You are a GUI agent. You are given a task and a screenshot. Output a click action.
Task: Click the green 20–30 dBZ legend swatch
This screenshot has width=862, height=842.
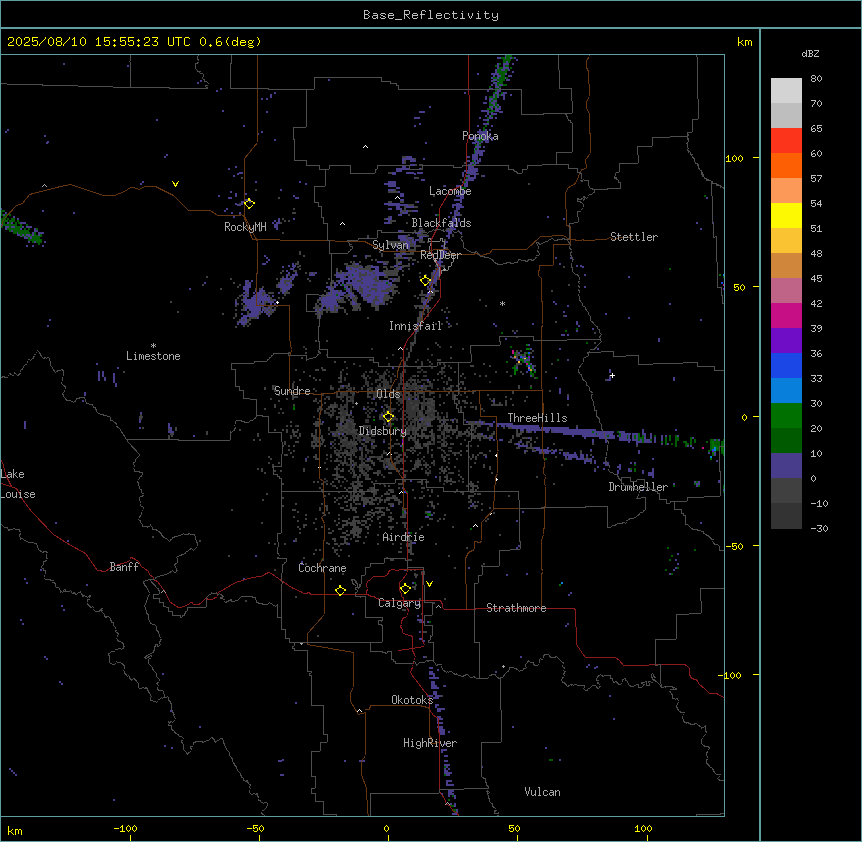(x=786, y=416)
